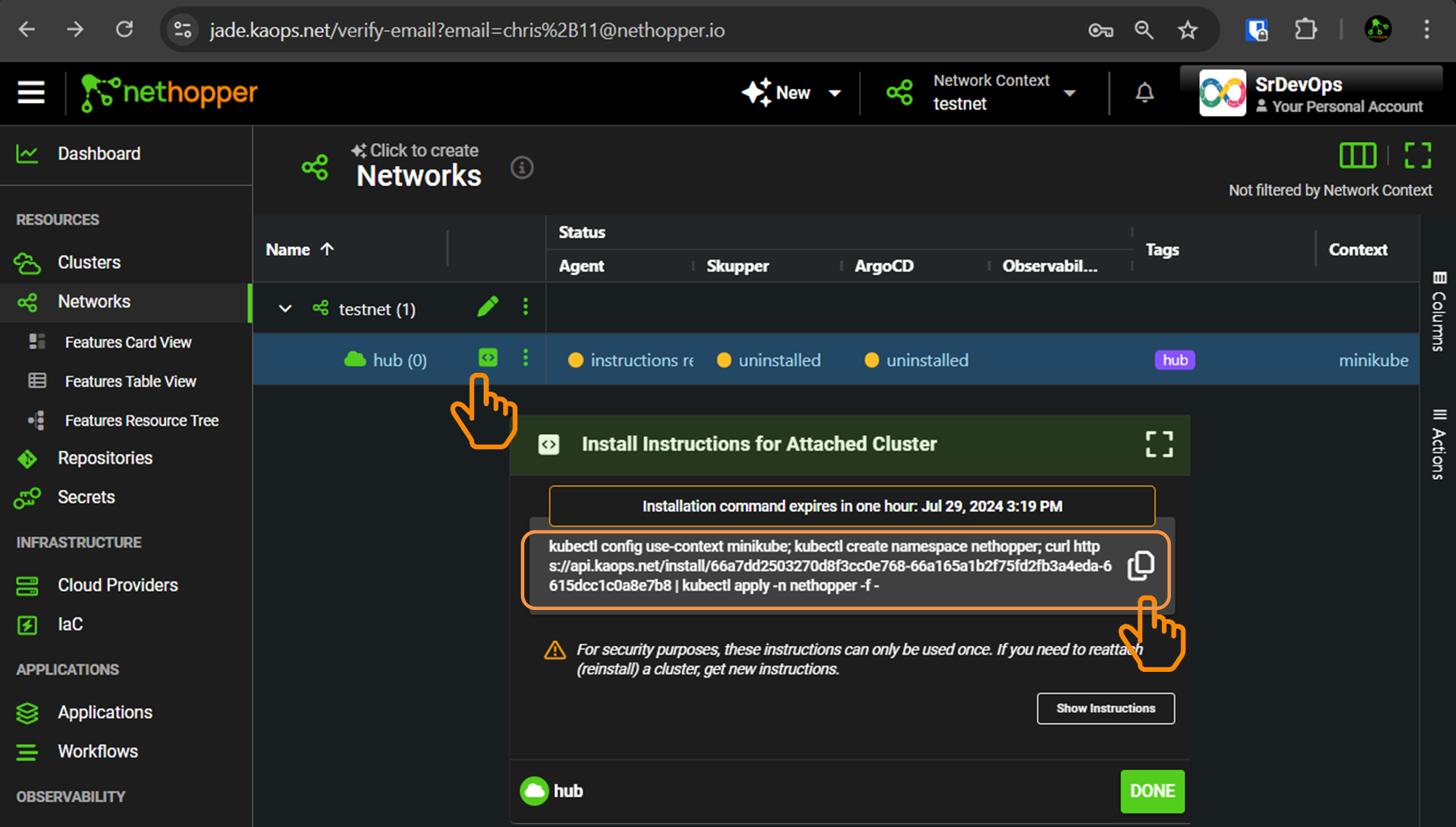
Task: Open browser profile avatar
Action: (1378, 30)
